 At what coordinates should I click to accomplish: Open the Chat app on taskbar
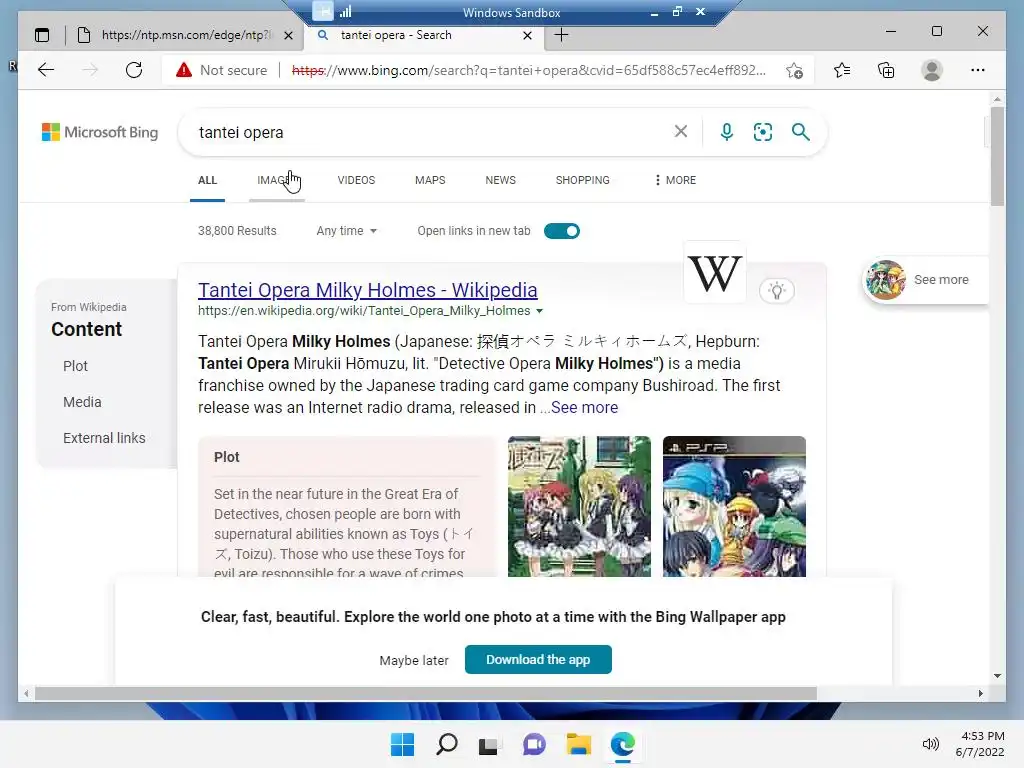point(534,744)
